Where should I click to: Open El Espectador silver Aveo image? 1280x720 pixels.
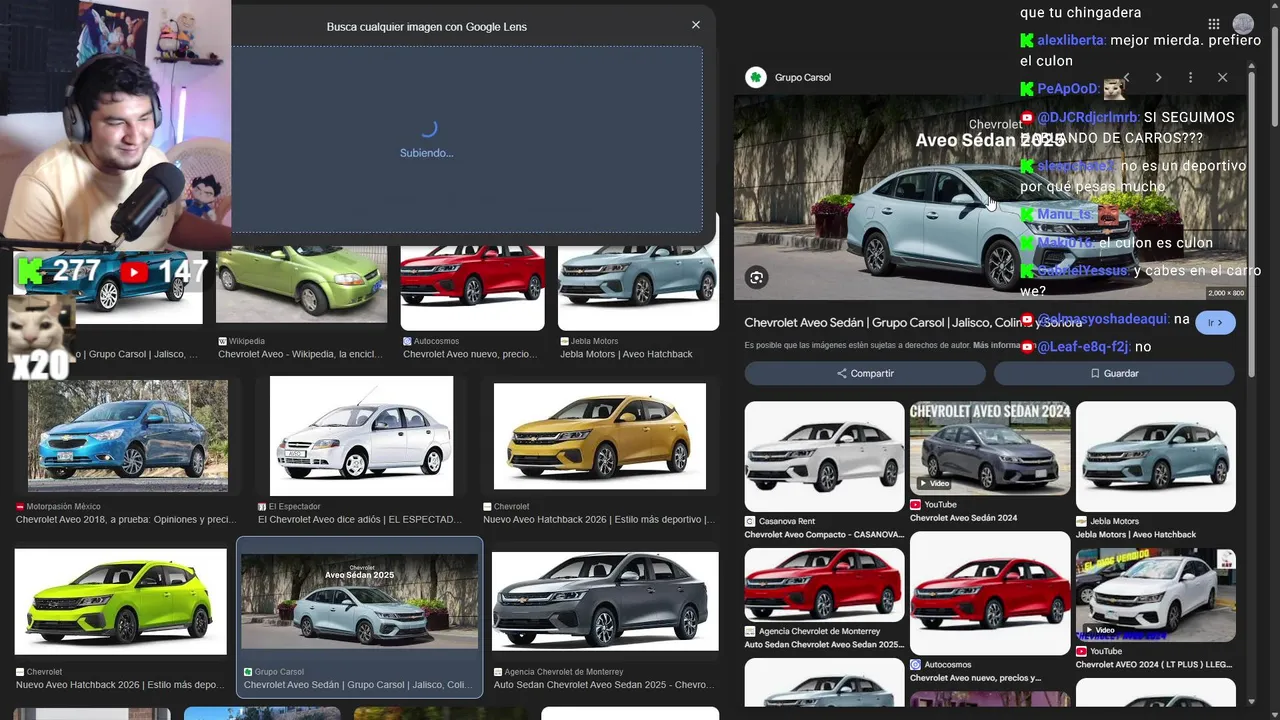point(362,436)
